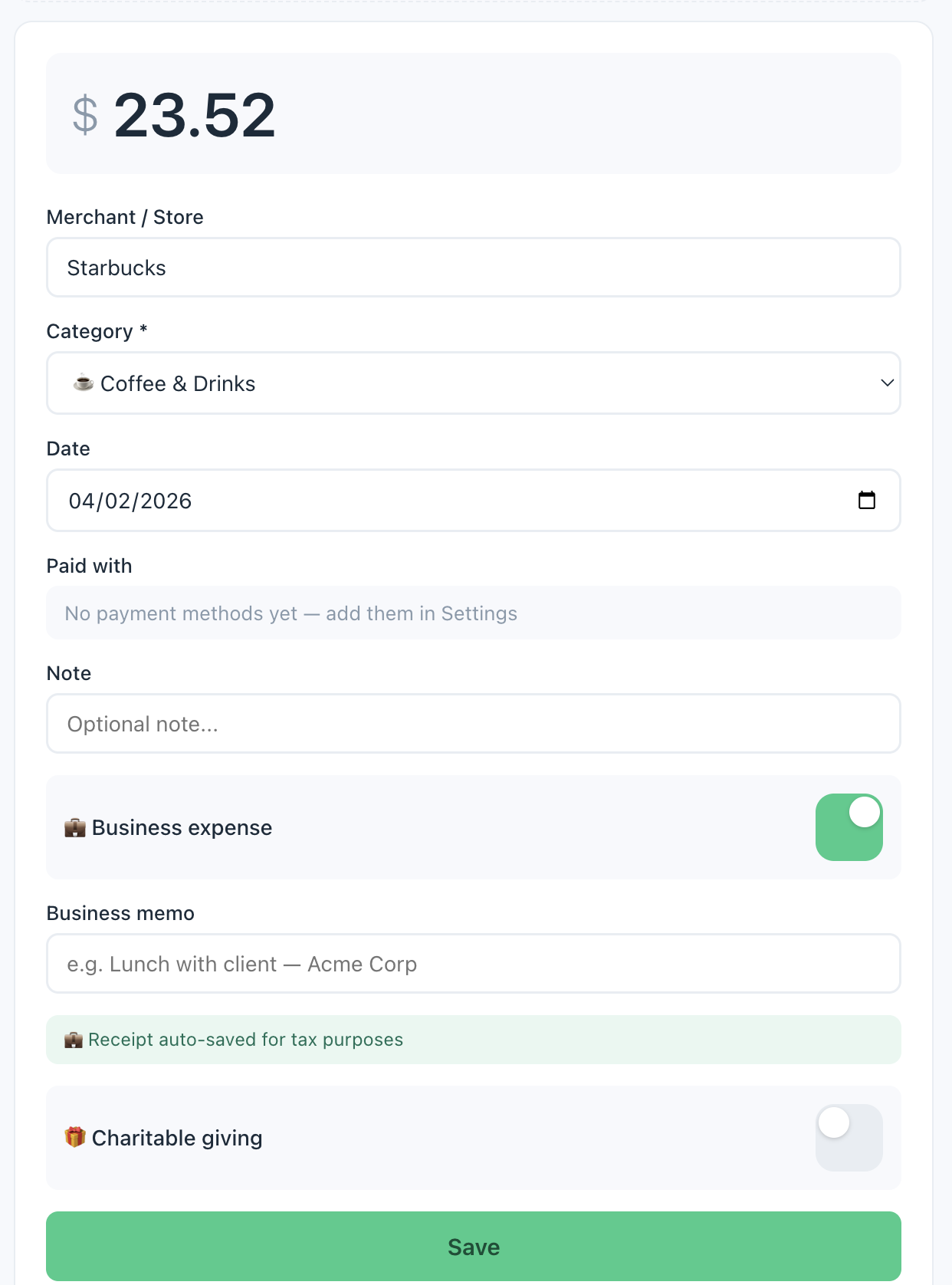Click the coffee cup icon in Category
952x1285 pixels.
(x=84, y=383)
